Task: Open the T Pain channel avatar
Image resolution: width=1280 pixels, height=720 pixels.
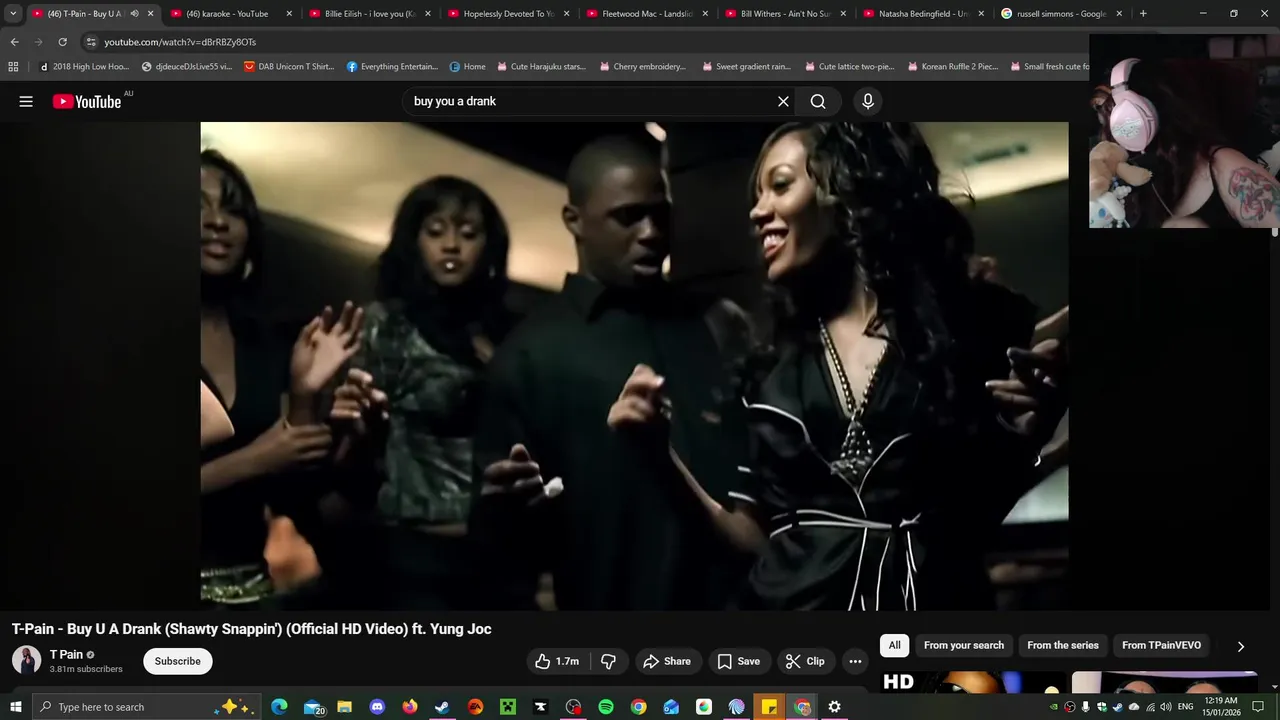Action: (x=26, y=660)
